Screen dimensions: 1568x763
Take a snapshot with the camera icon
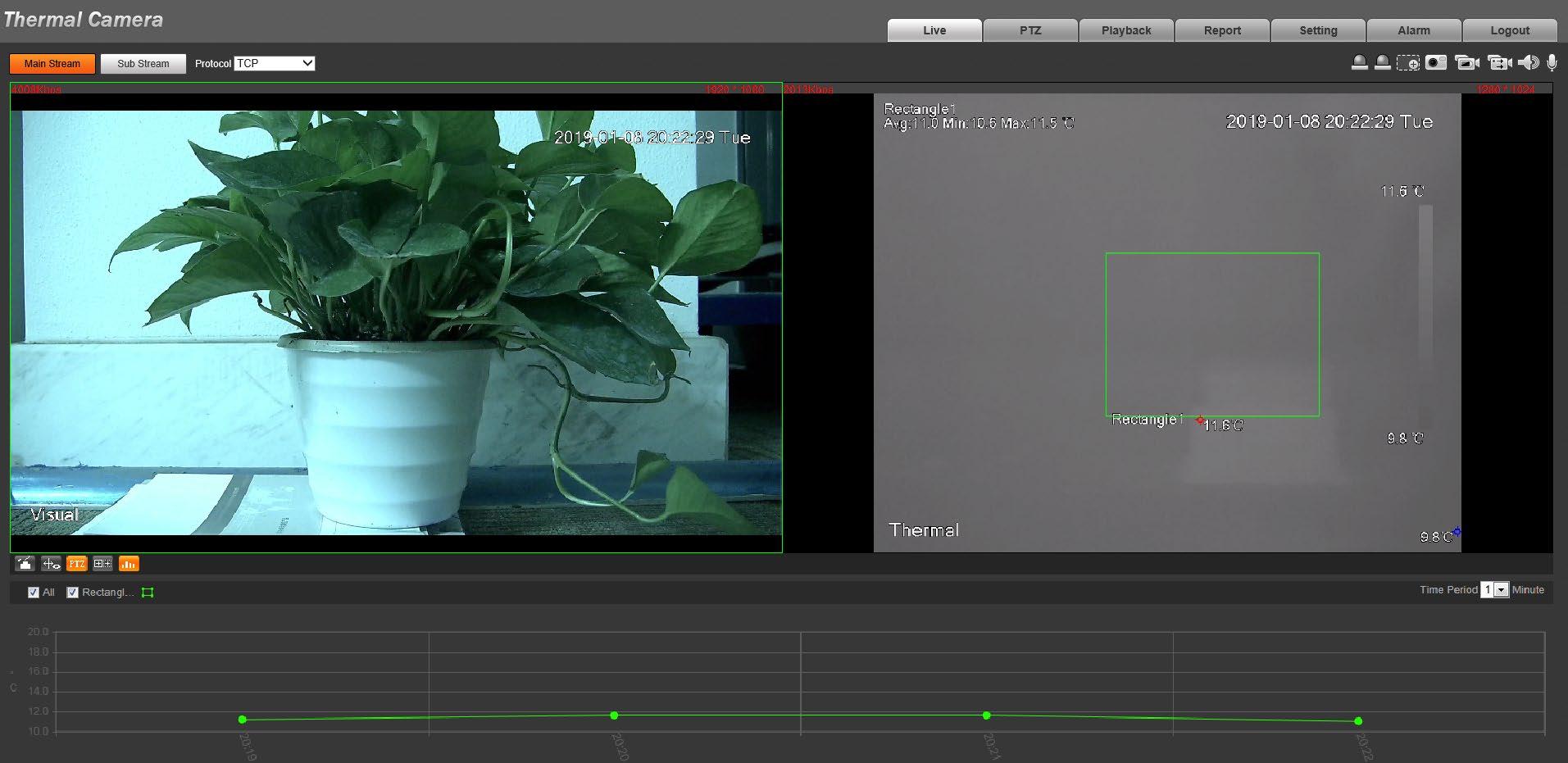1436,63
